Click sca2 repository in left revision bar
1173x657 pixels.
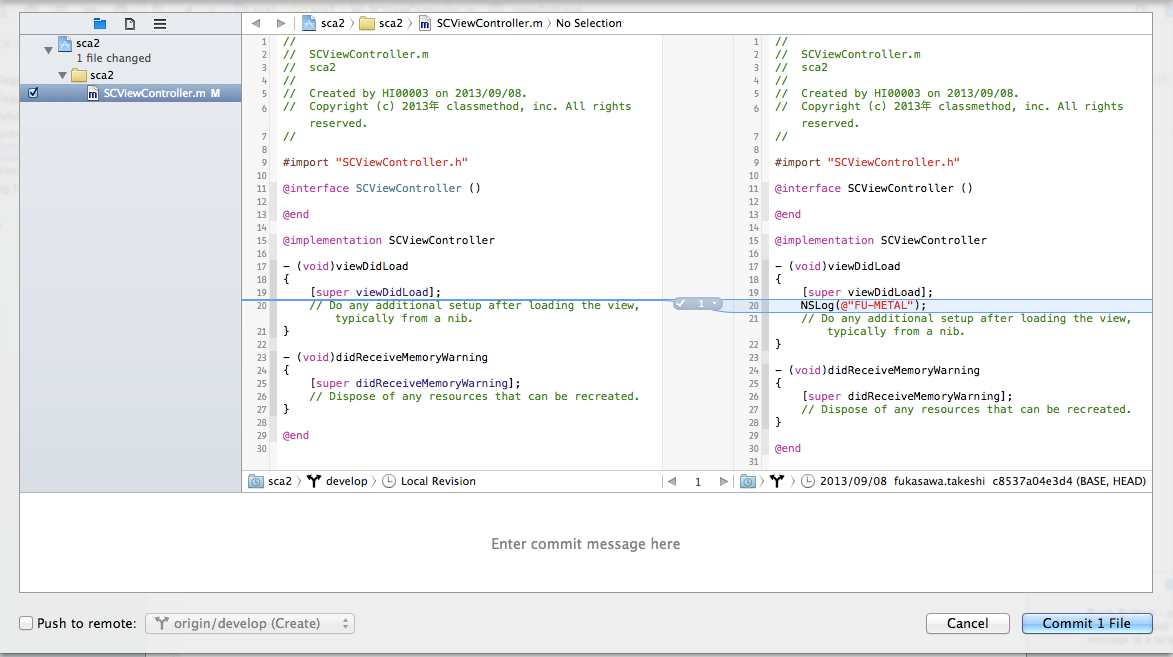tap(270, 481)
